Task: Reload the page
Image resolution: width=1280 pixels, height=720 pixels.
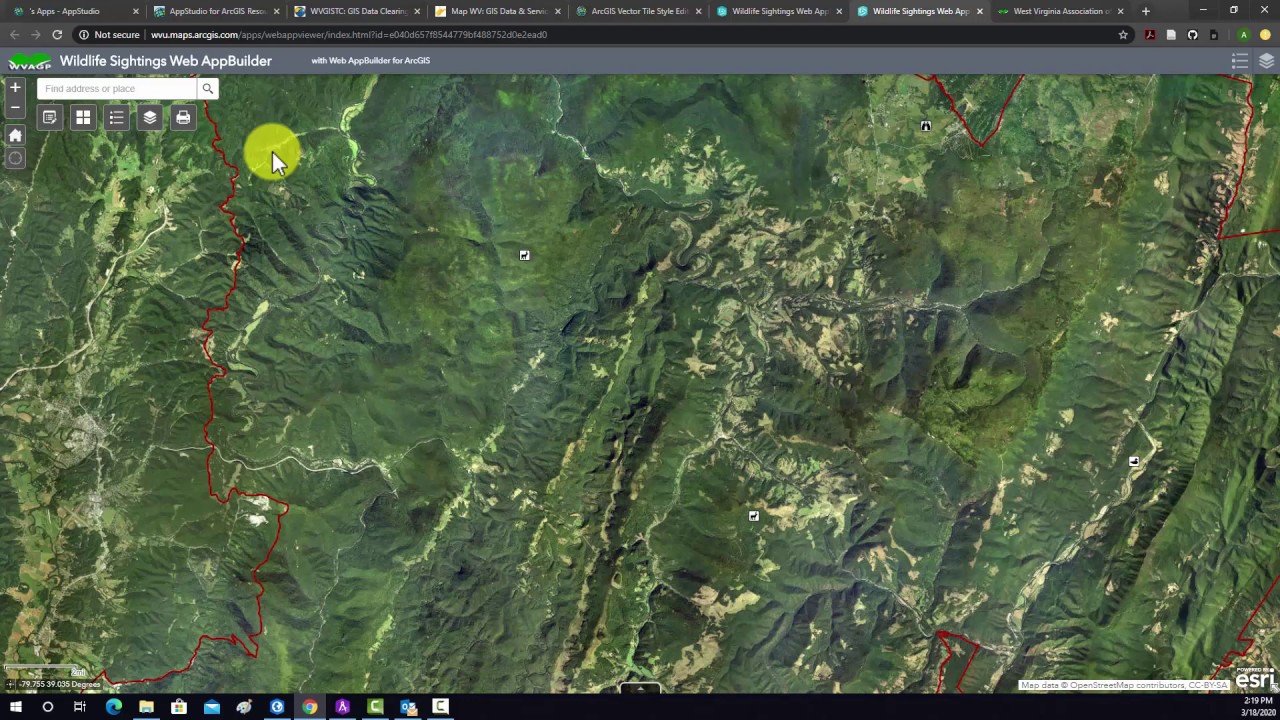Action: pyautogui.click(x=57, y=35)
